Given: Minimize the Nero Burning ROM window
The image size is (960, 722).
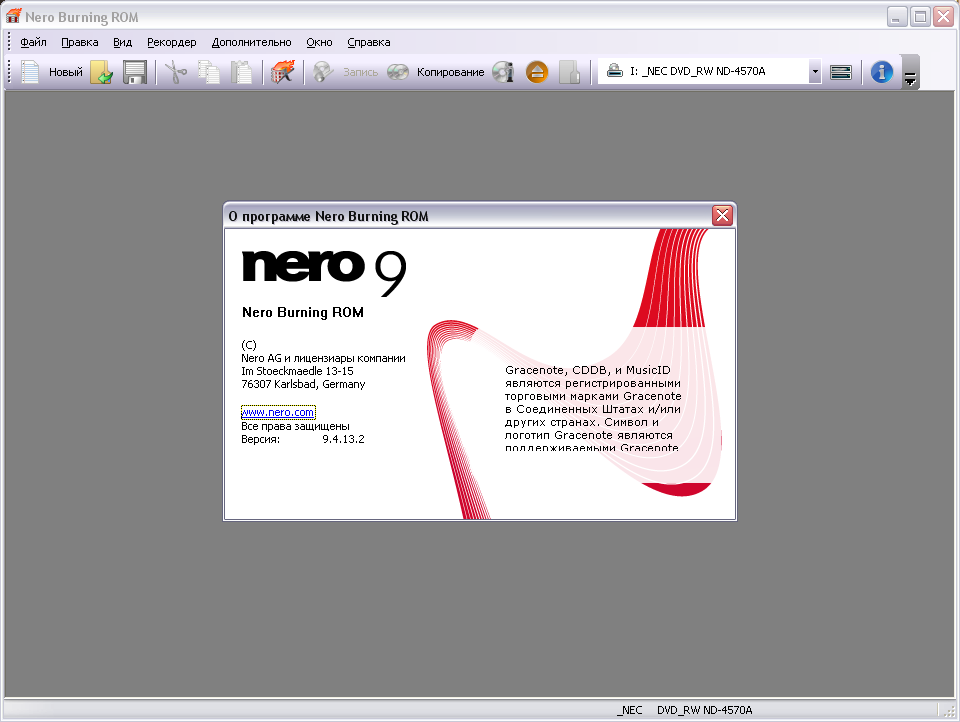Looking at the screenshot, I should (x=897, y=17).
